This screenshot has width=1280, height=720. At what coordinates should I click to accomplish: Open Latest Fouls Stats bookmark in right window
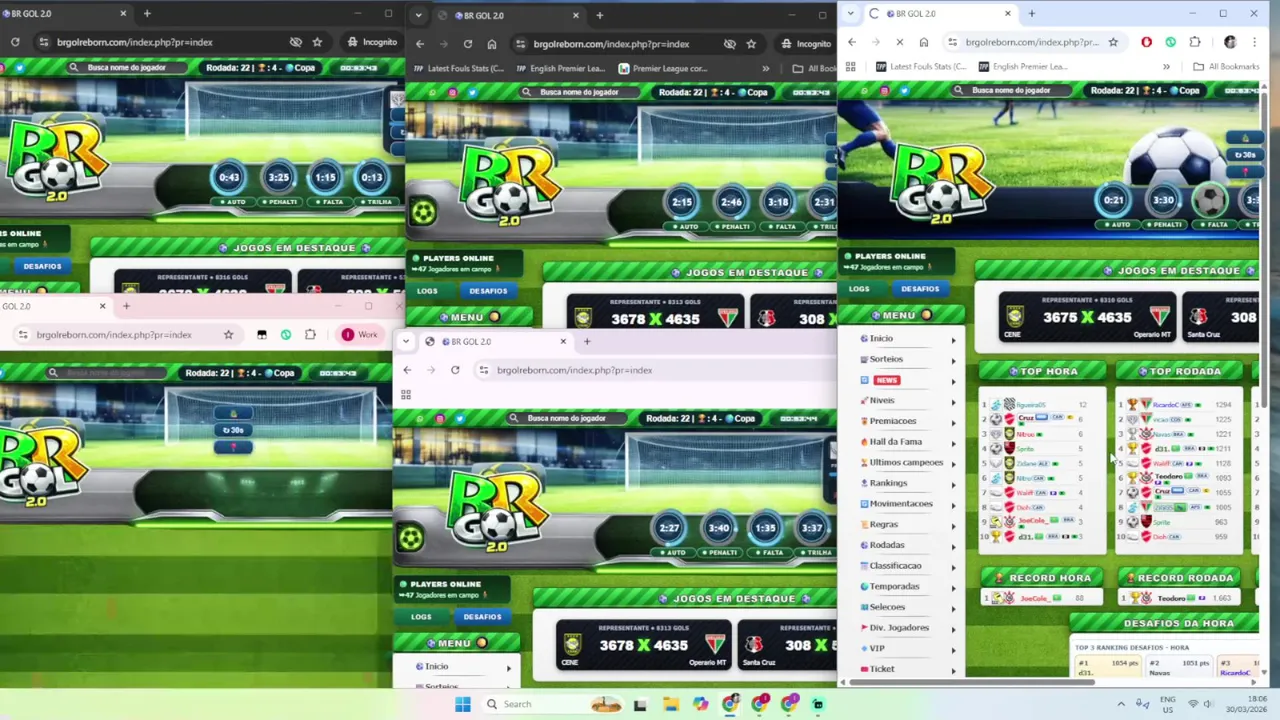coord(920,67)
